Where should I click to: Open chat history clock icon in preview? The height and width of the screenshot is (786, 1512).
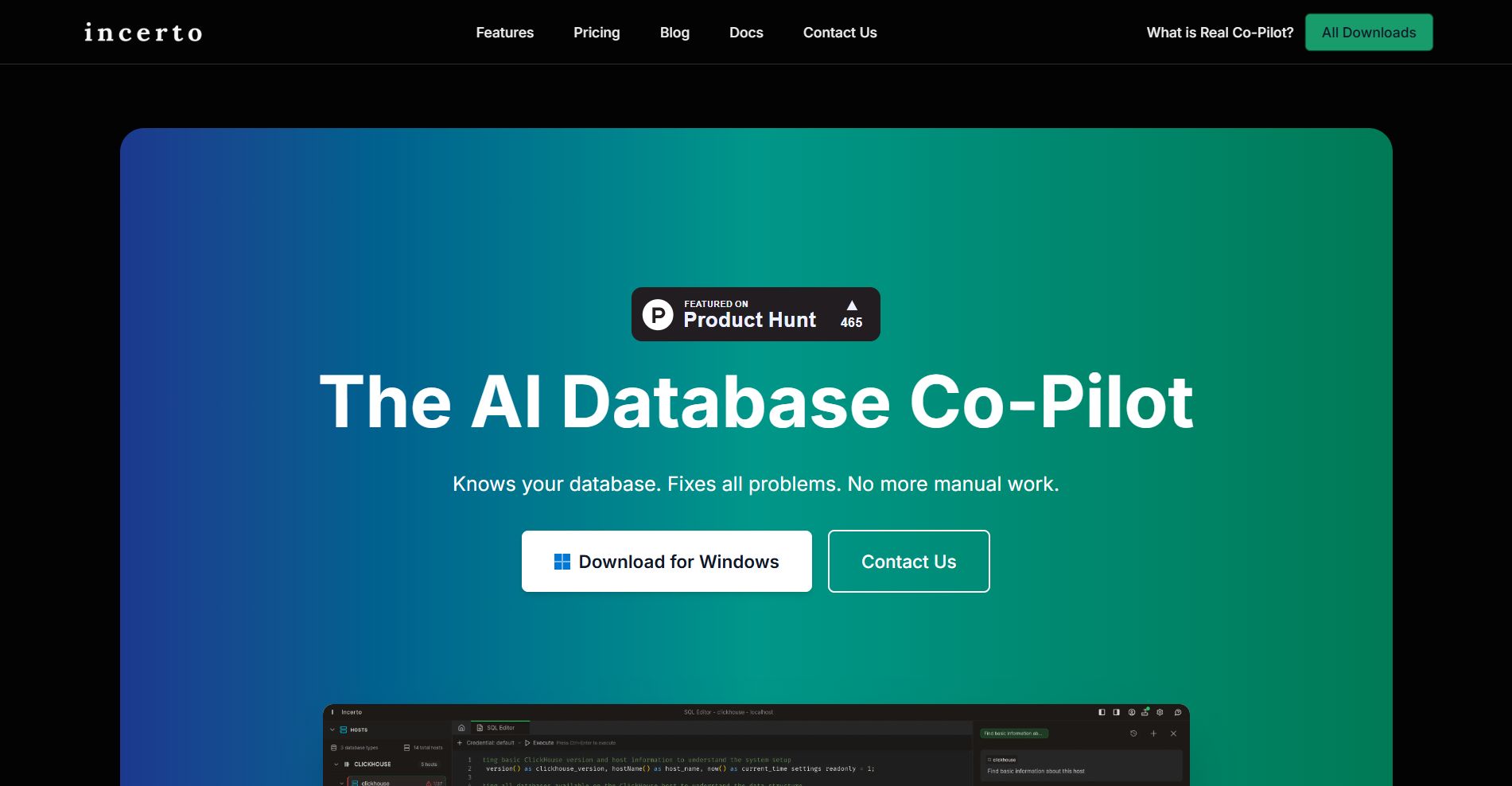point(1133,733)
